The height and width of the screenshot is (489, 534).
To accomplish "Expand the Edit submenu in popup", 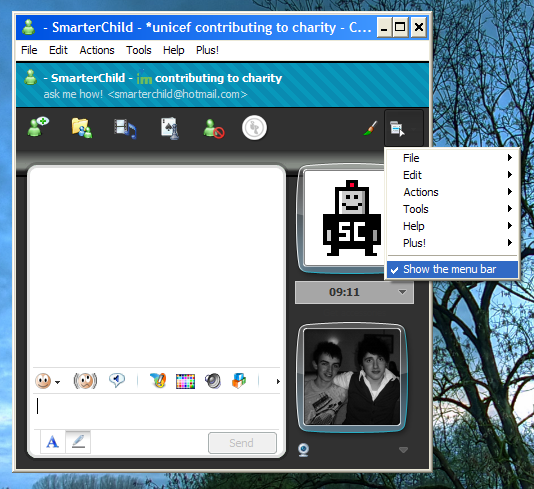I will point(452,175).
